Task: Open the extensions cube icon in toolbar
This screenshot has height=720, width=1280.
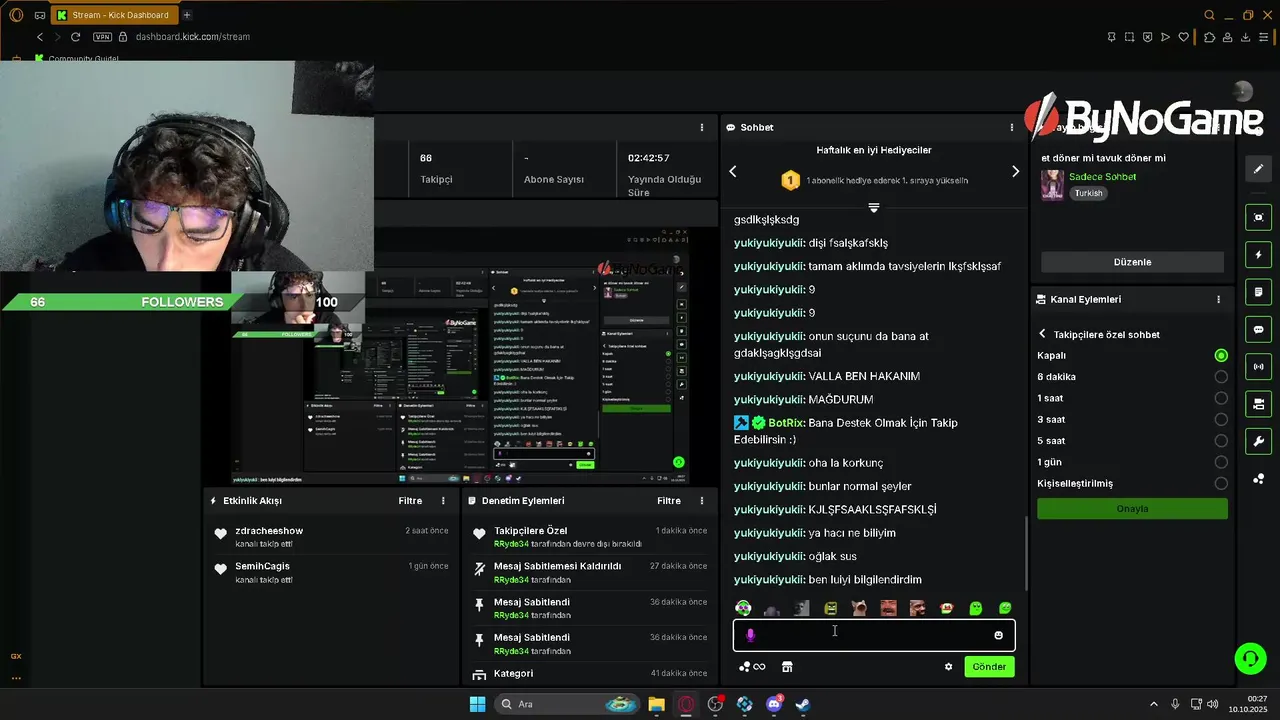Action: 1209,37
